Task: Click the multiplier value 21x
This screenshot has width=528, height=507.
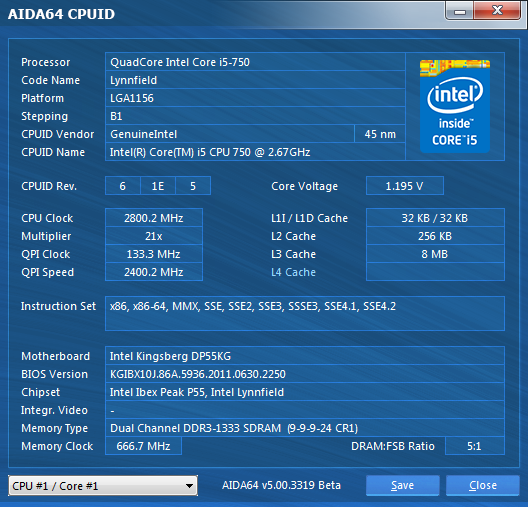Action: click(x=154, y=236)
